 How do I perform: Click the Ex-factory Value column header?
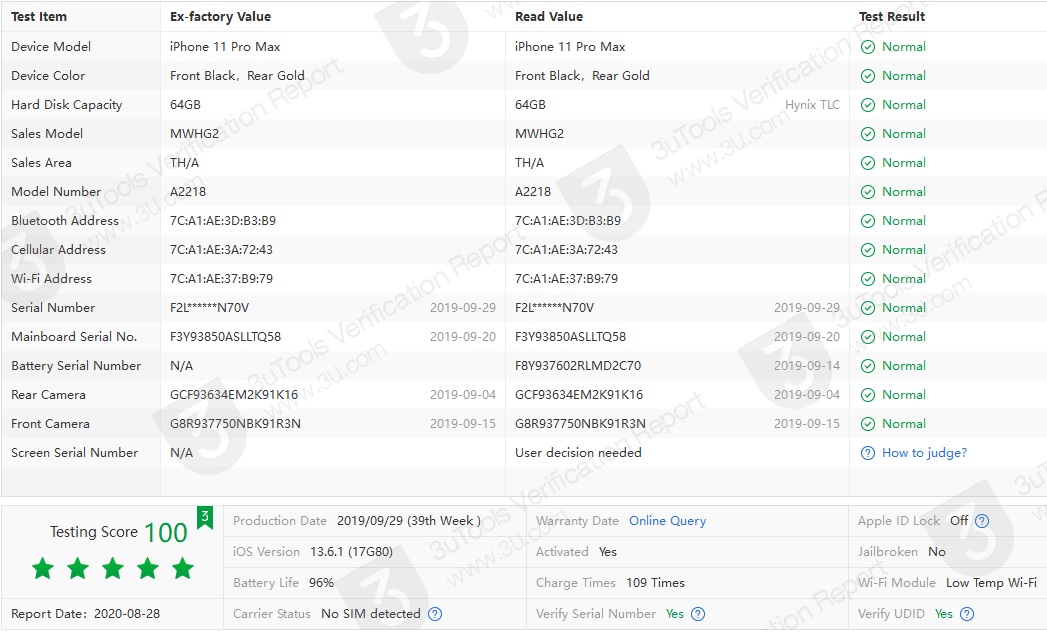(220, 17)
